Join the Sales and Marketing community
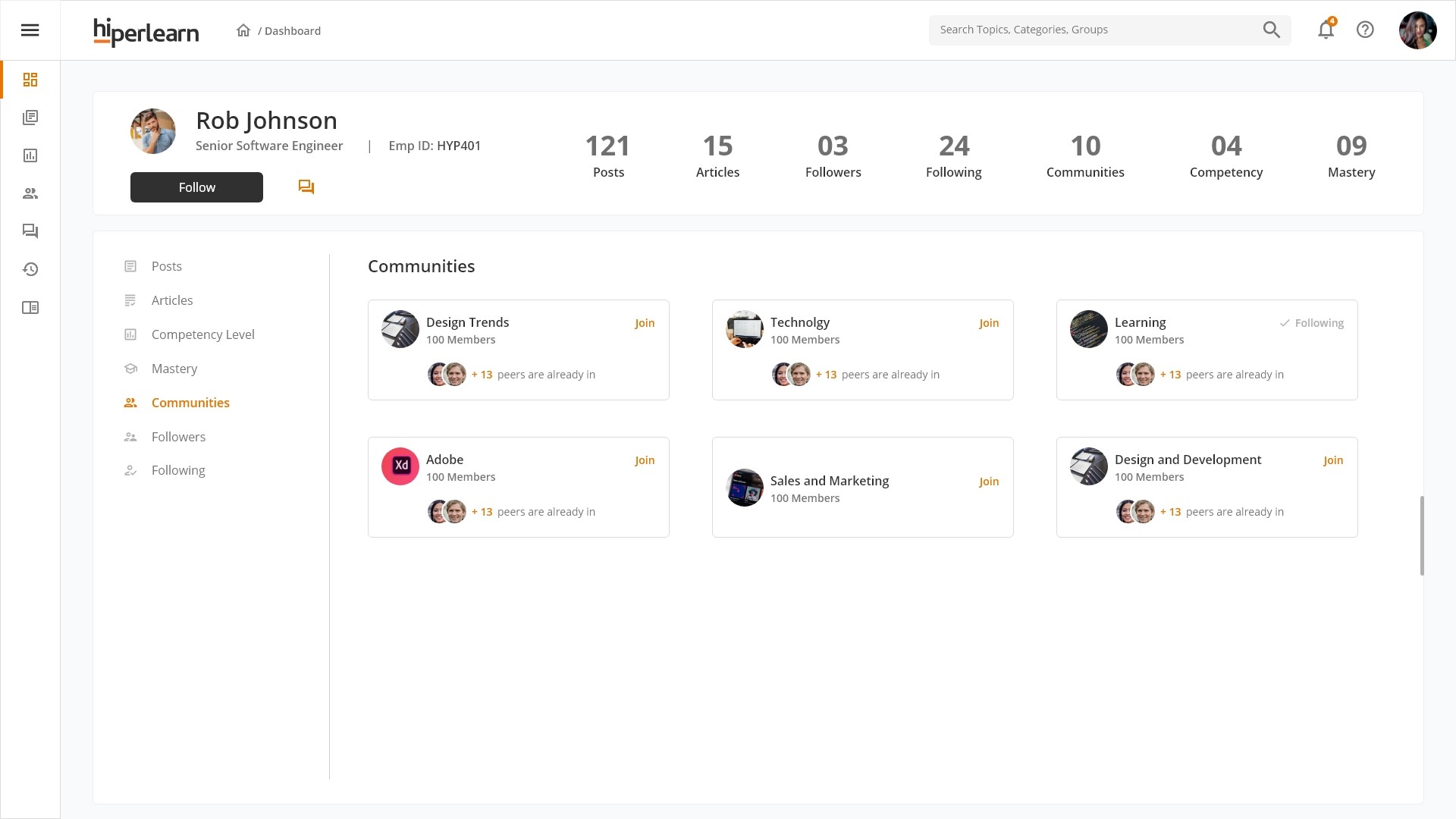Image resolution: width=1456 pixels, height=819 pixels. click(x=989, y=482)
